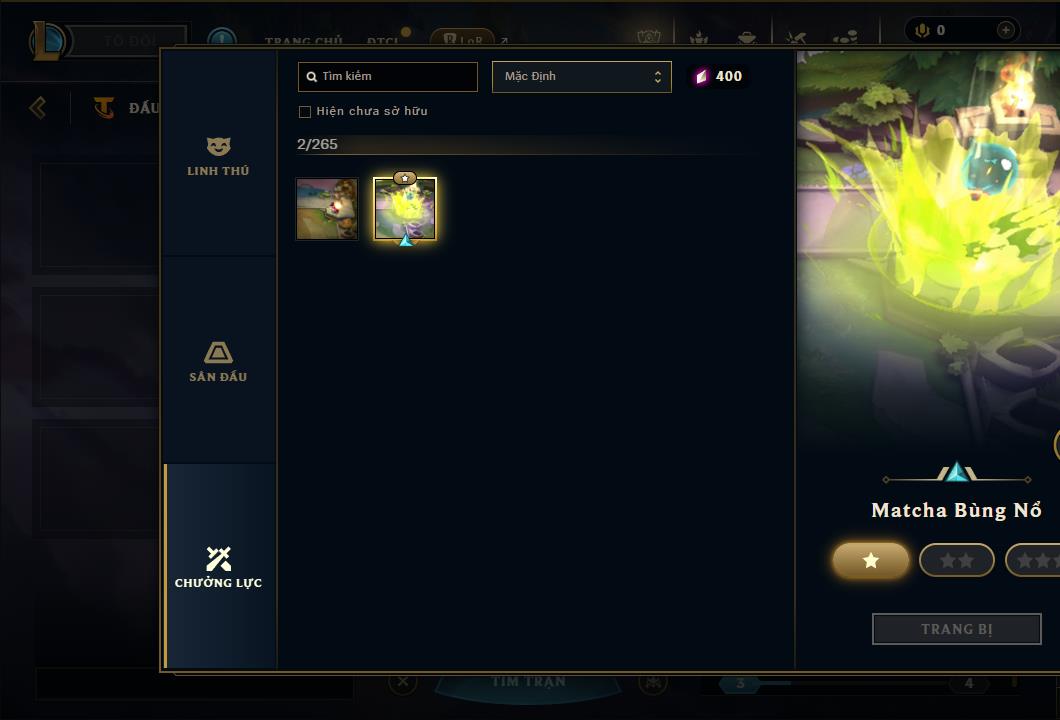Choose the three-star variant button
Viewport: 1060px width, 720px height.
pyautogui.click(x=1033, y=560)
